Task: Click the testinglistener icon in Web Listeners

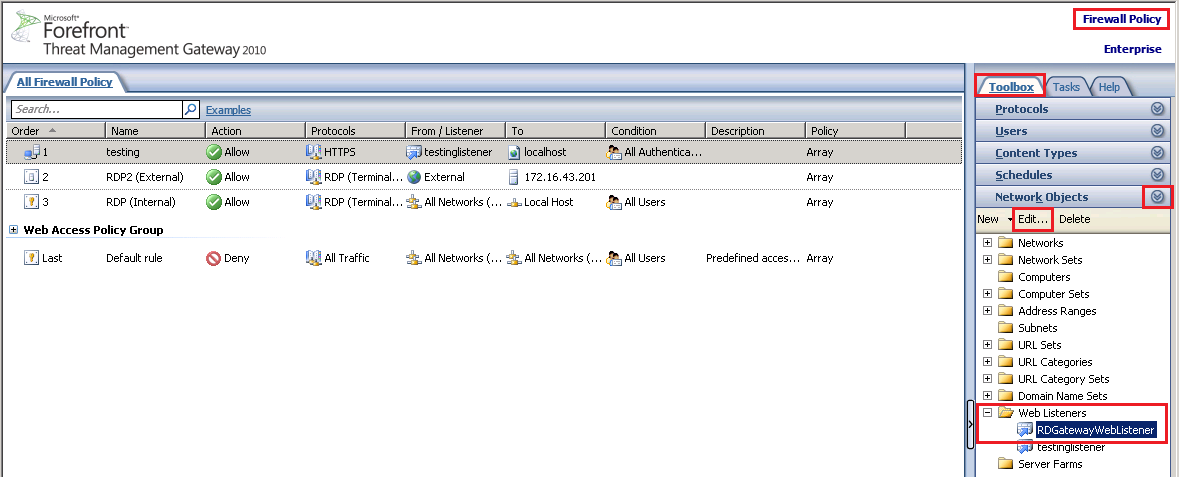Action: point(1025,447)
